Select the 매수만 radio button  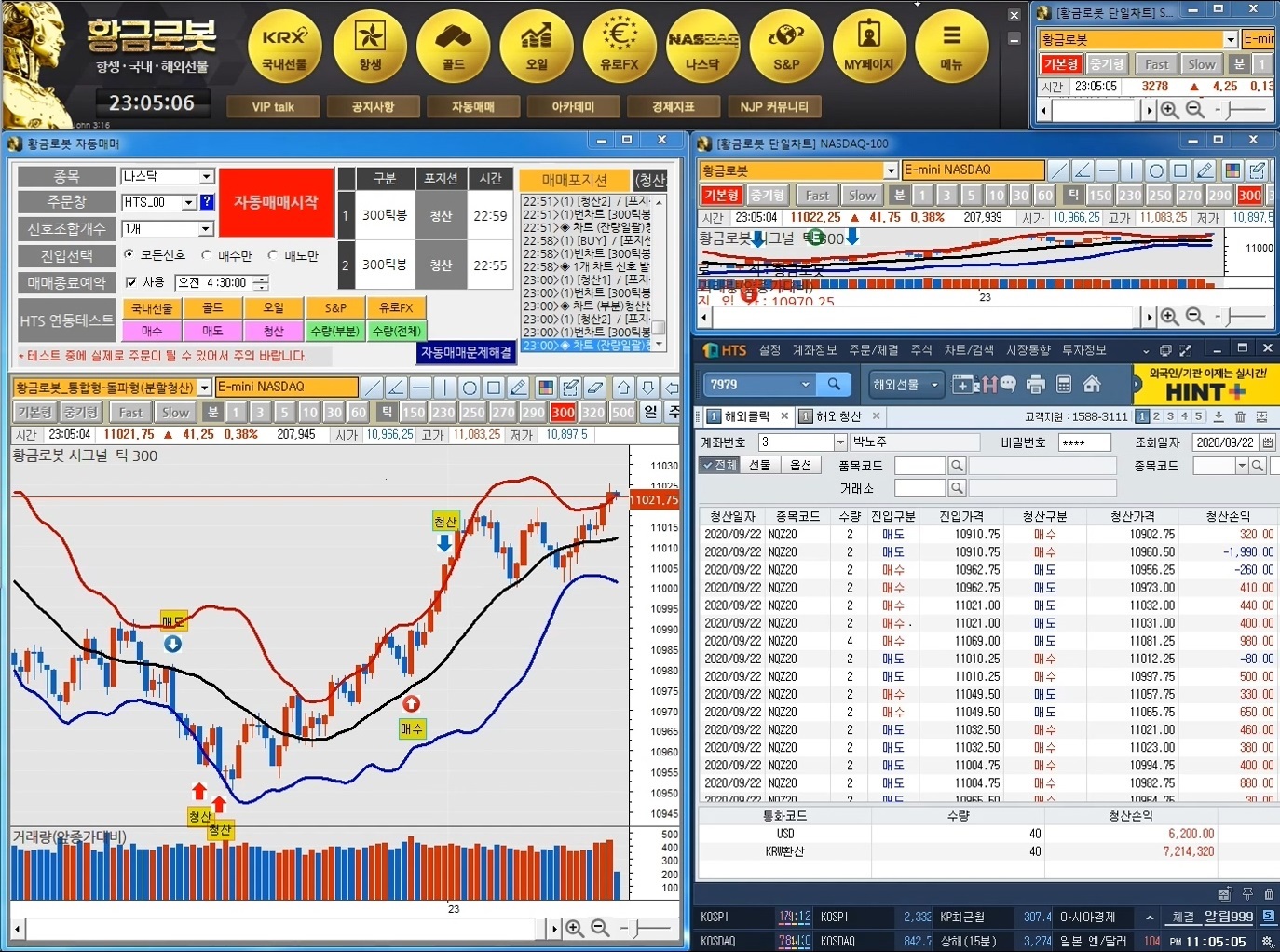coord(206,254)
